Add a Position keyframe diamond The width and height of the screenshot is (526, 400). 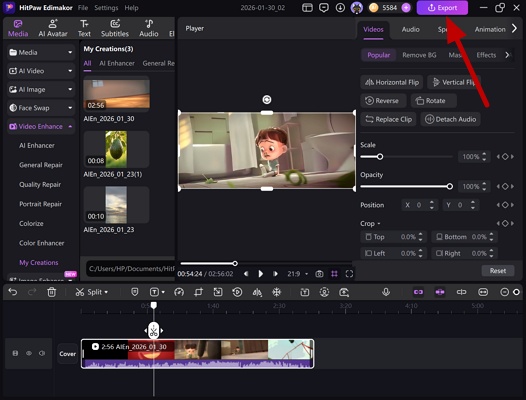(505, 205)
